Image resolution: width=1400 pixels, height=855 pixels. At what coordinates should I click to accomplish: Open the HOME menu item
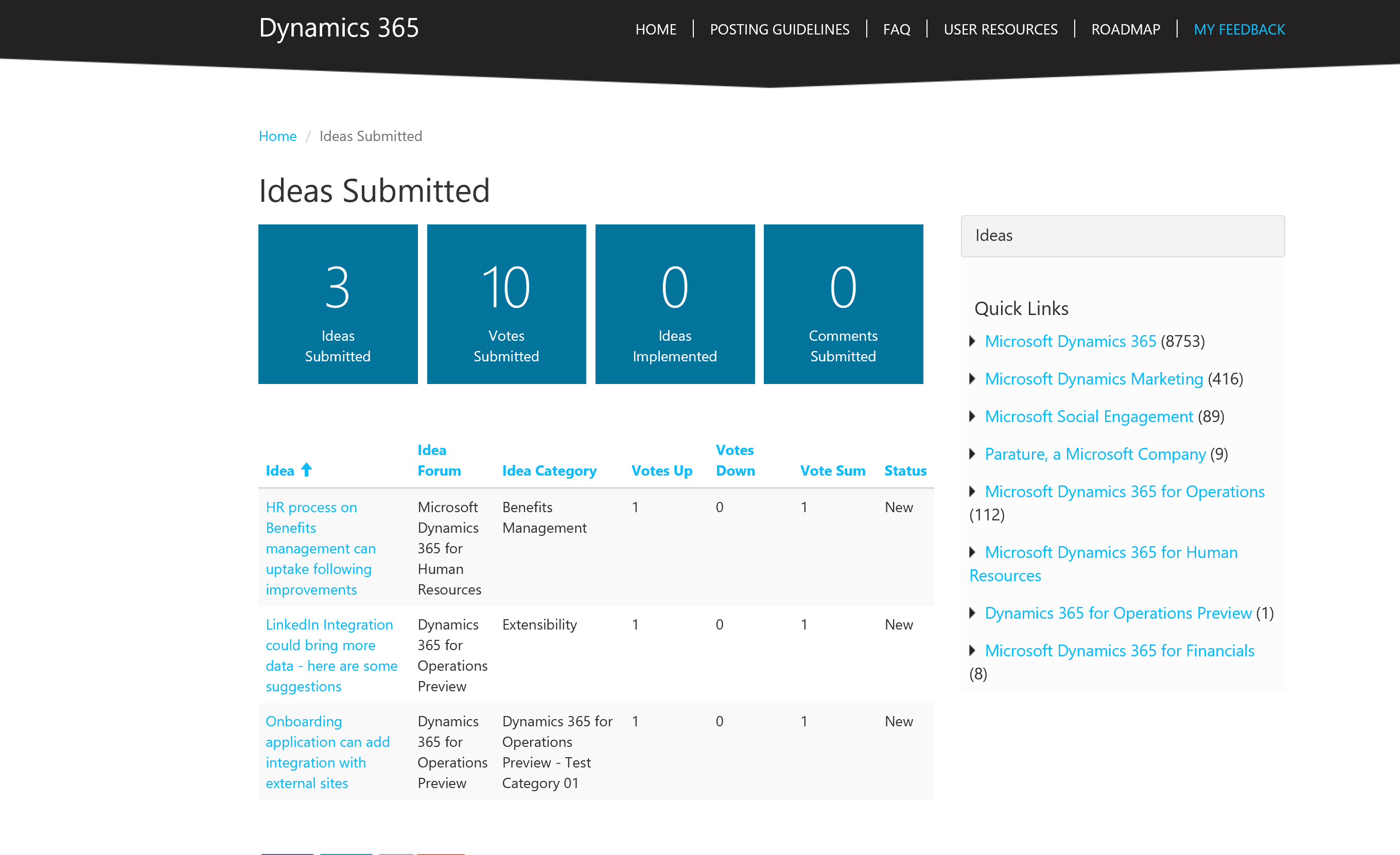(x=656, y=29)
